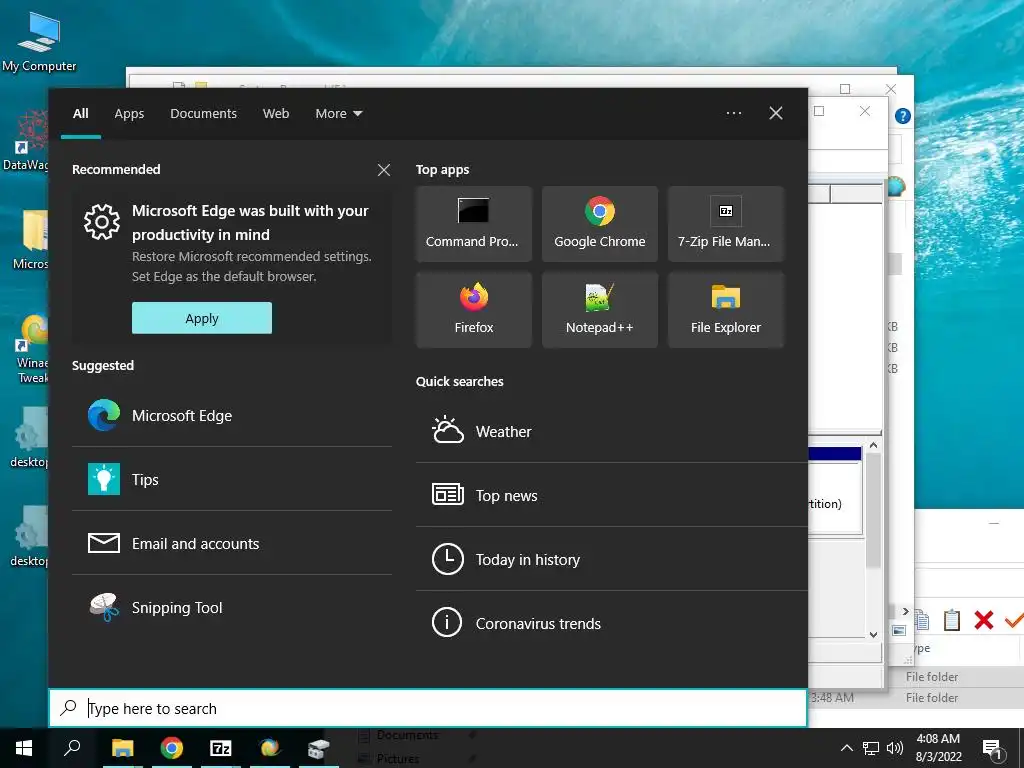
Task: Open the network icon in system tray
Action: (x=871, y=748)
